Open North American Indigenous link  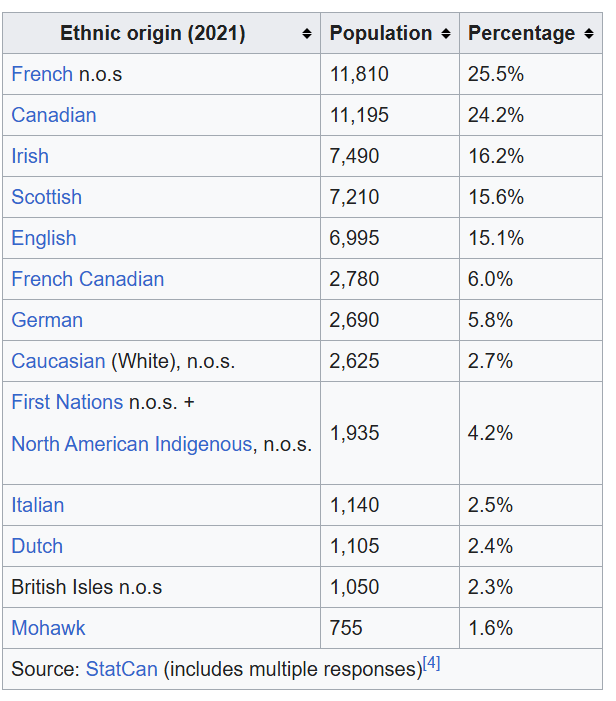pos(132,444)
